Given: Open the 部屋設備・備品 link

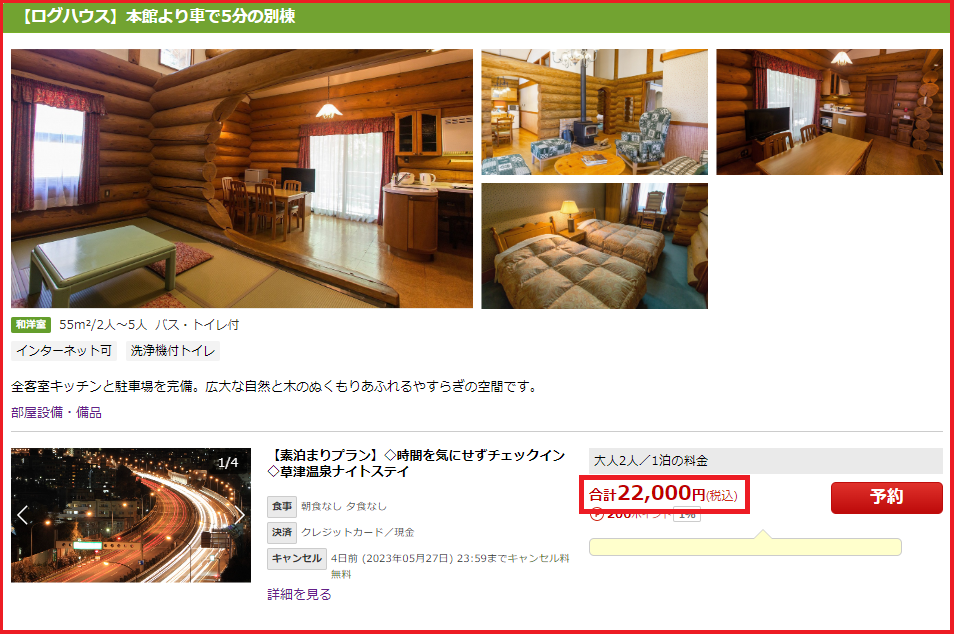Looking at the screenshot, I should click(56, 412).
